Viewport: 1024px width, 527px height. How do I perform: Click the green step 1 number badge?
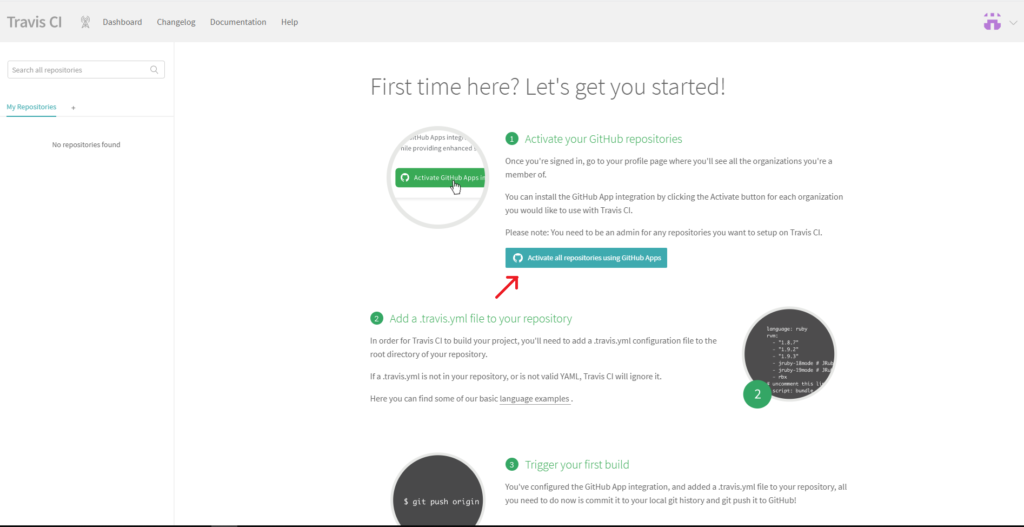point(512,139)
